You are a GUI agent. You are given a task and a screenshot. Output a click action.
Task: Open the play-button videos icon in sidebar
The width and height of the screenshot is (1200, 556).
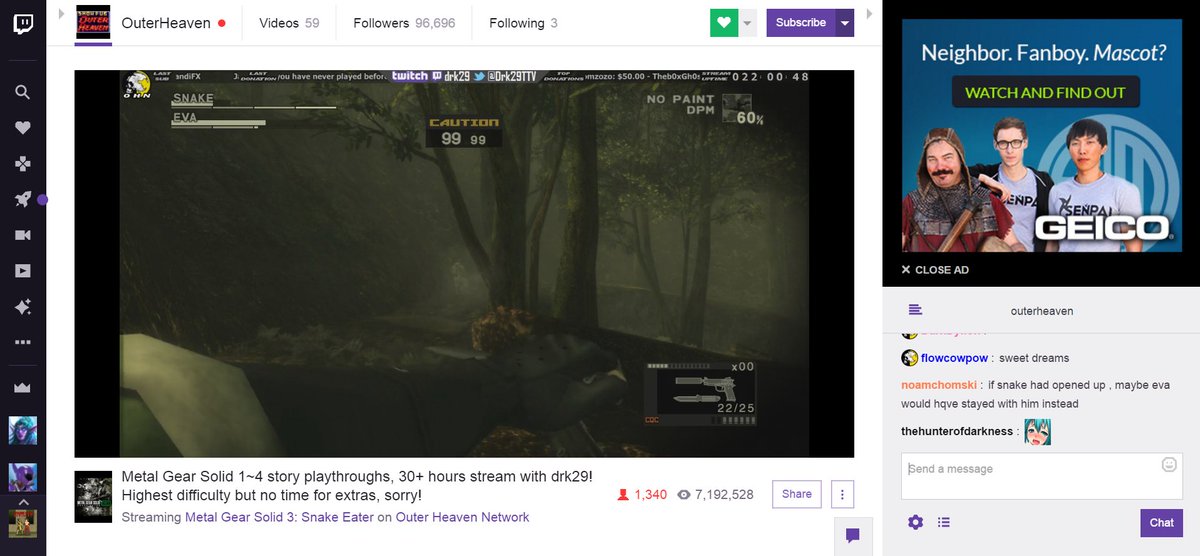click(x=22, y=271)
